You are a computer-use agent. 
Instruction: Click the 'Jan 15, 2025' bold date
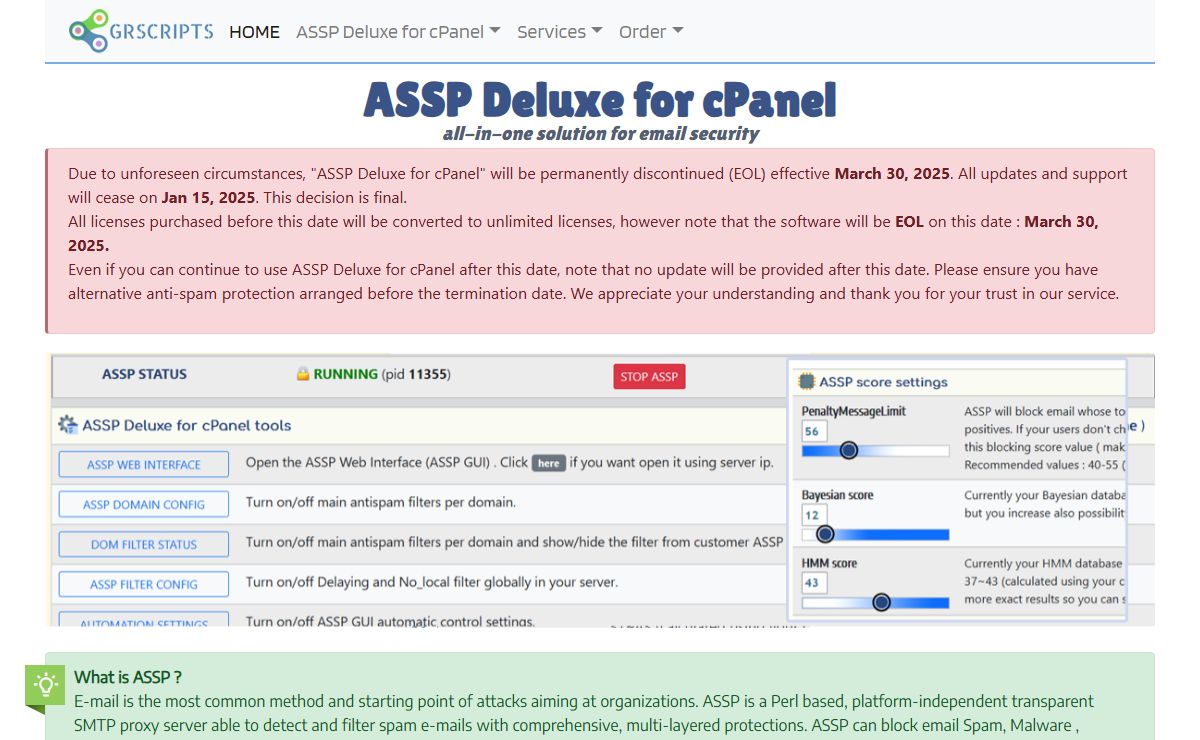click(x=209, y=197)
